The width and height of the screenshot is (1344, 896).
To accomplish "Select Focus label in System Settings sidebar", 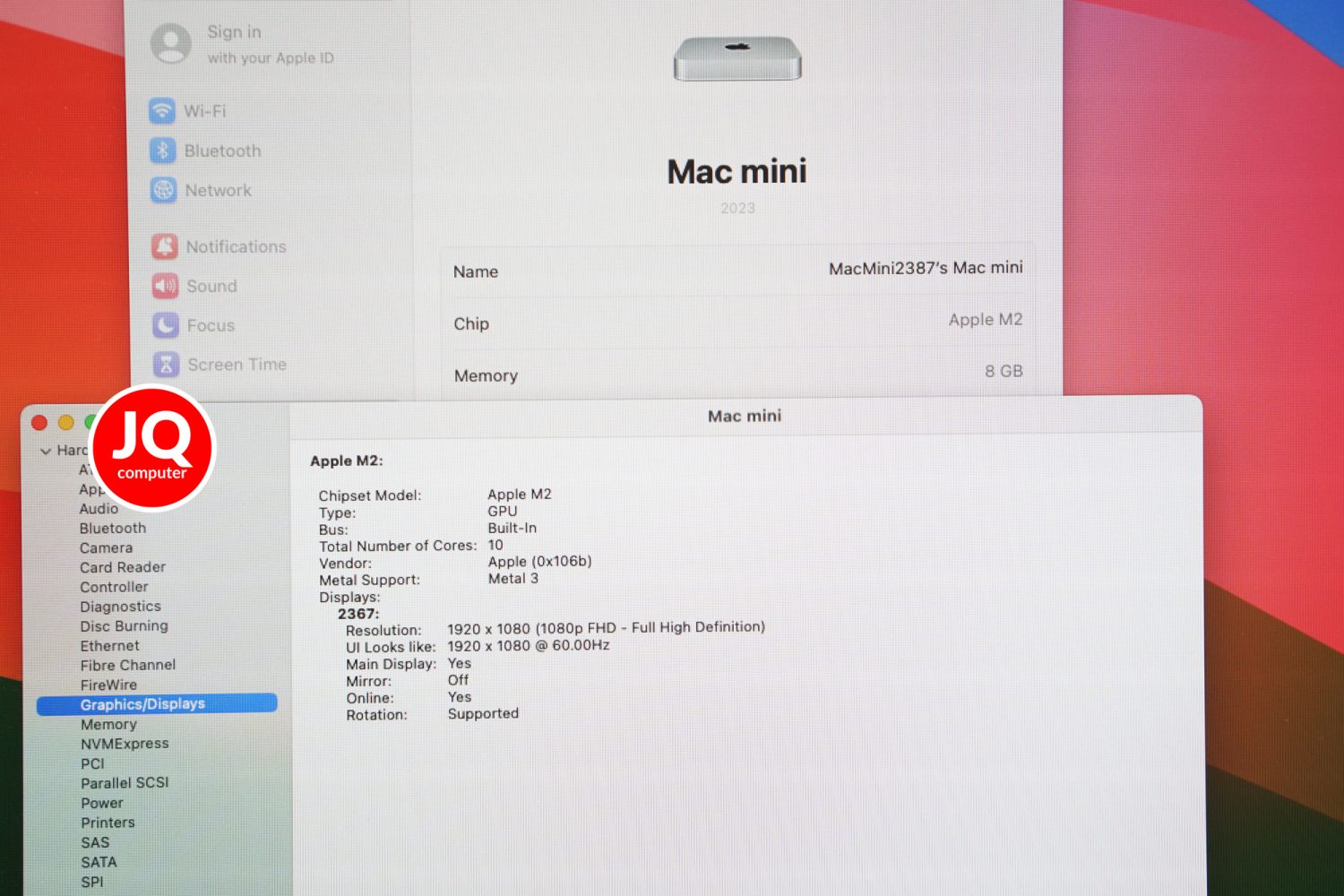I will (x=211, y=325).
